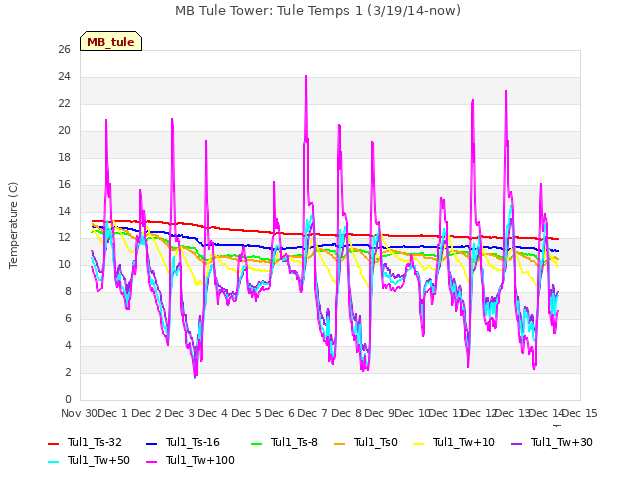This screenshot has width=640, height=480.
Task: Click the purple Tul1_Tw+30 legend swatch
Action: point(517,443)
